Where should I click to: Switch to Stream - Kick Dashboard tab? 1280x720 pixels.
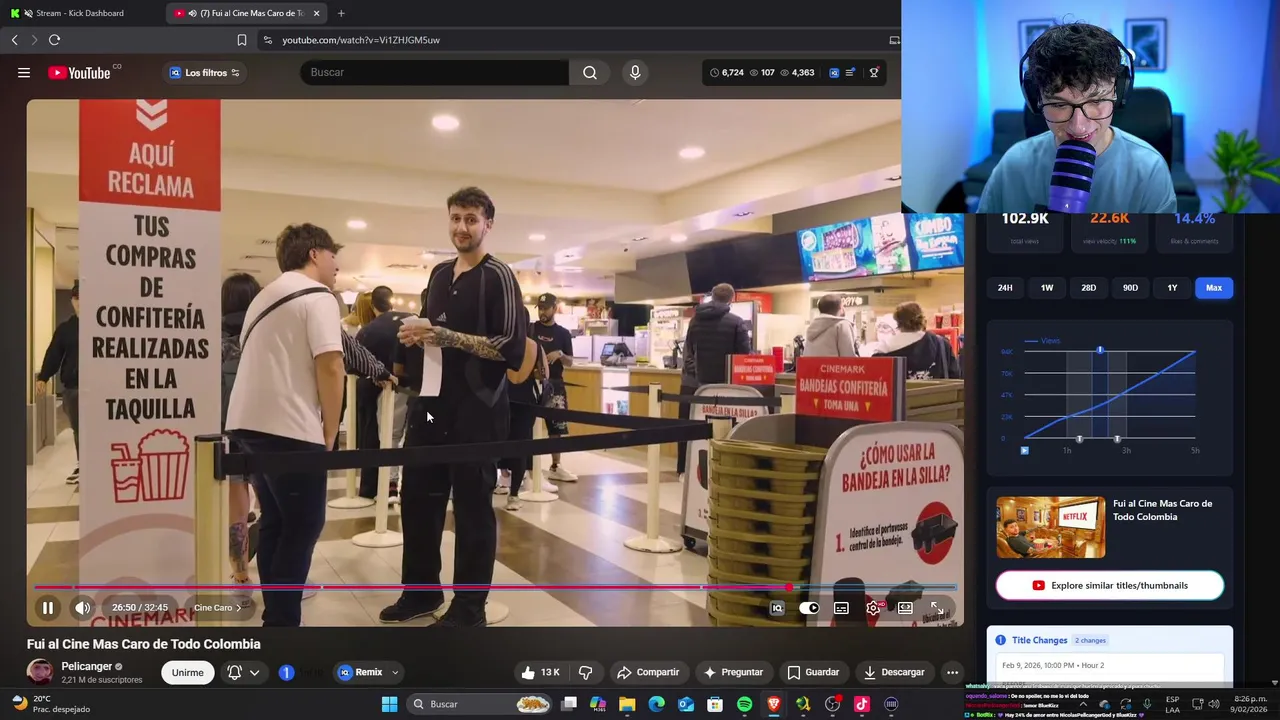[80, 13]
